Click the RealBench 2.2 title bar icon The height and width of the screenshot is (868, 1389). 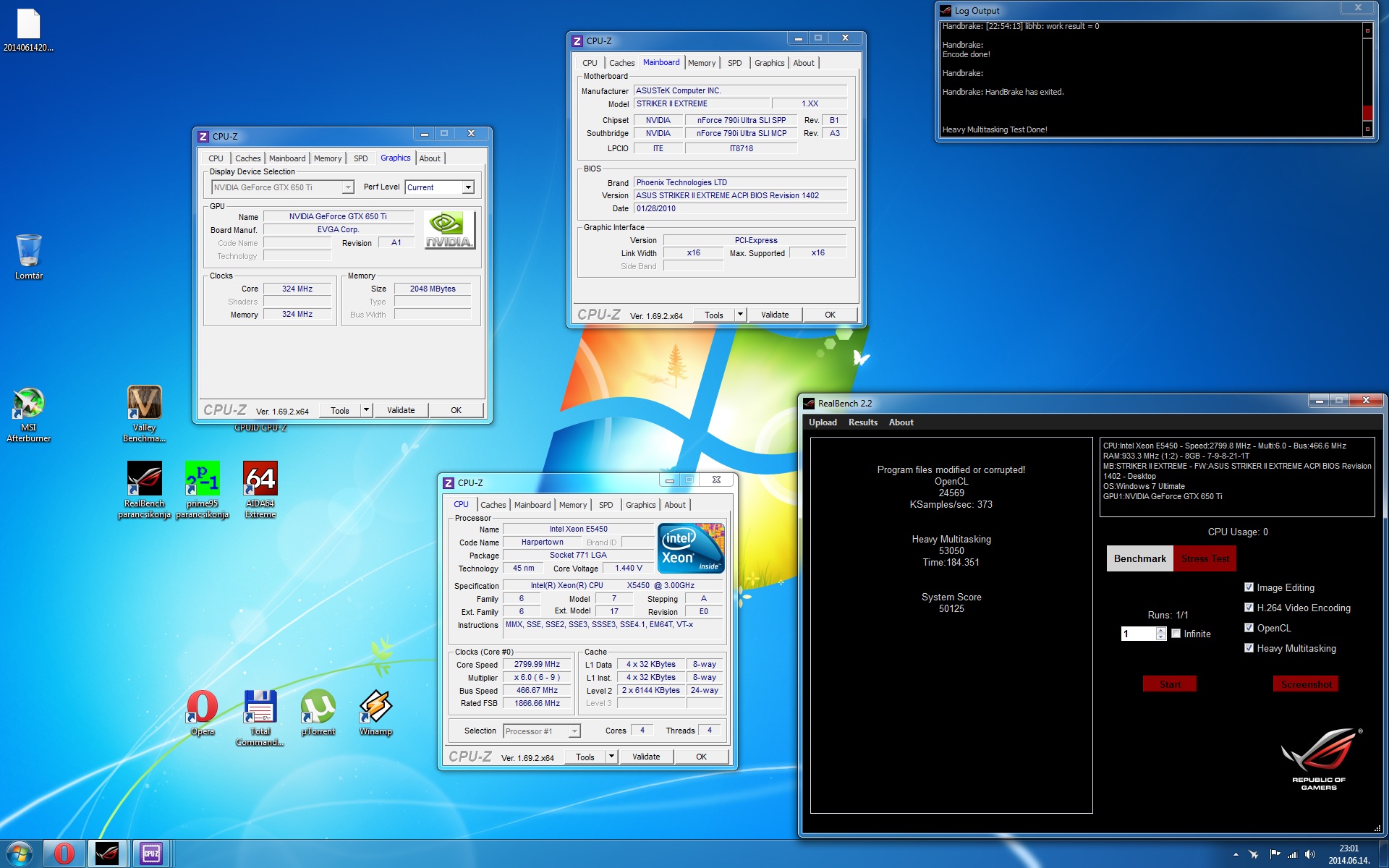[x=809, y=404]
